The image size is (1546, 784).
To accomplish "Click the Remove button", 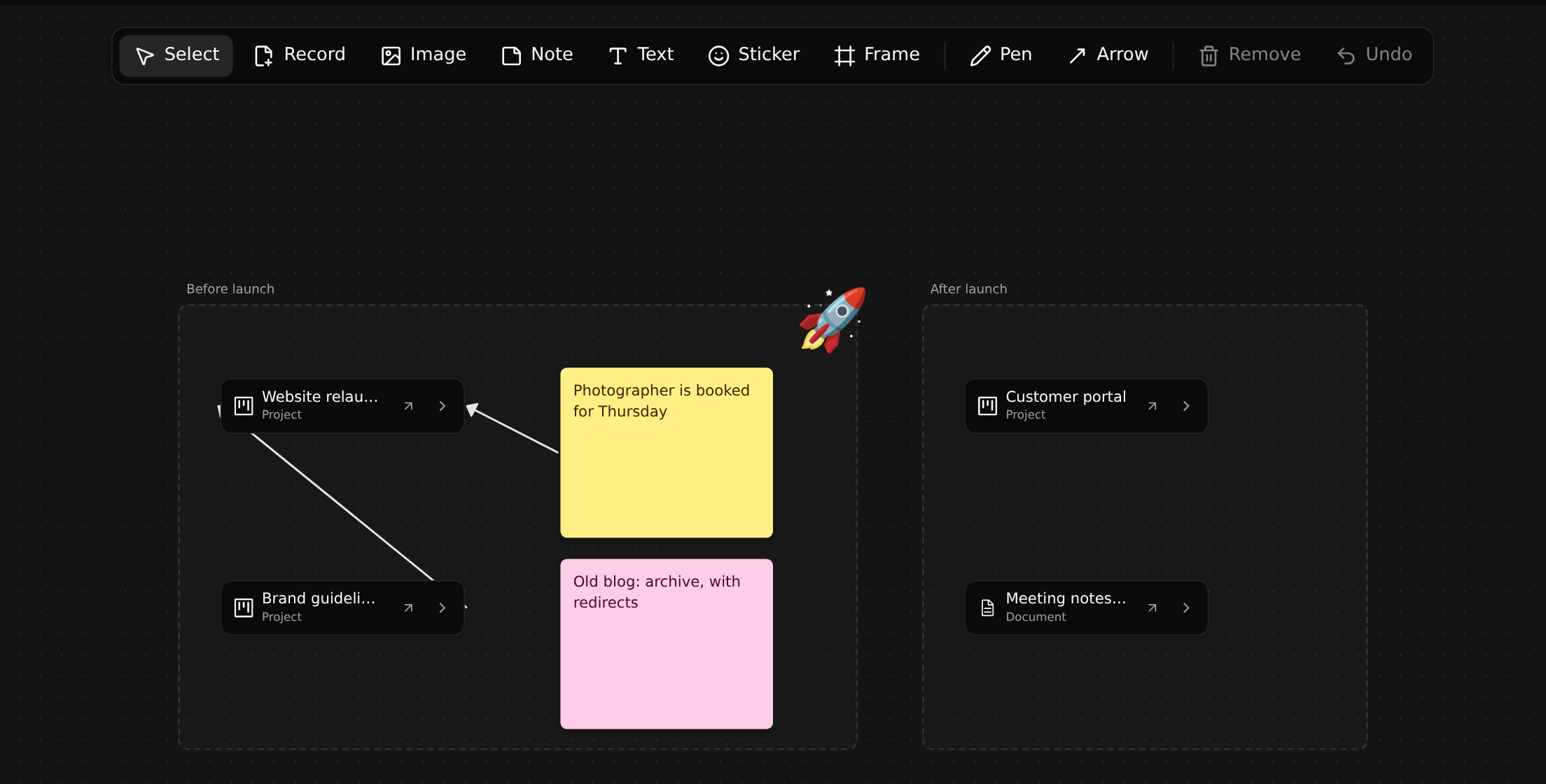I will 1251,55.
